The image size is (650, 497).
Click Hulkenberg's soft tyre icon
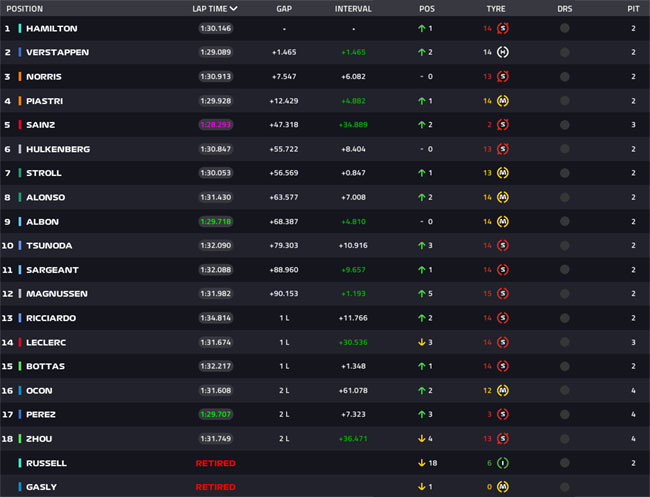(x=503, y=149)
